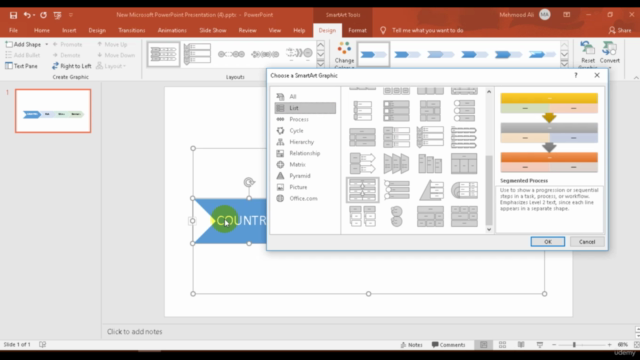Switch to Normal view icon
Screen dimensions: 640x360
click(x=484, y=345)
